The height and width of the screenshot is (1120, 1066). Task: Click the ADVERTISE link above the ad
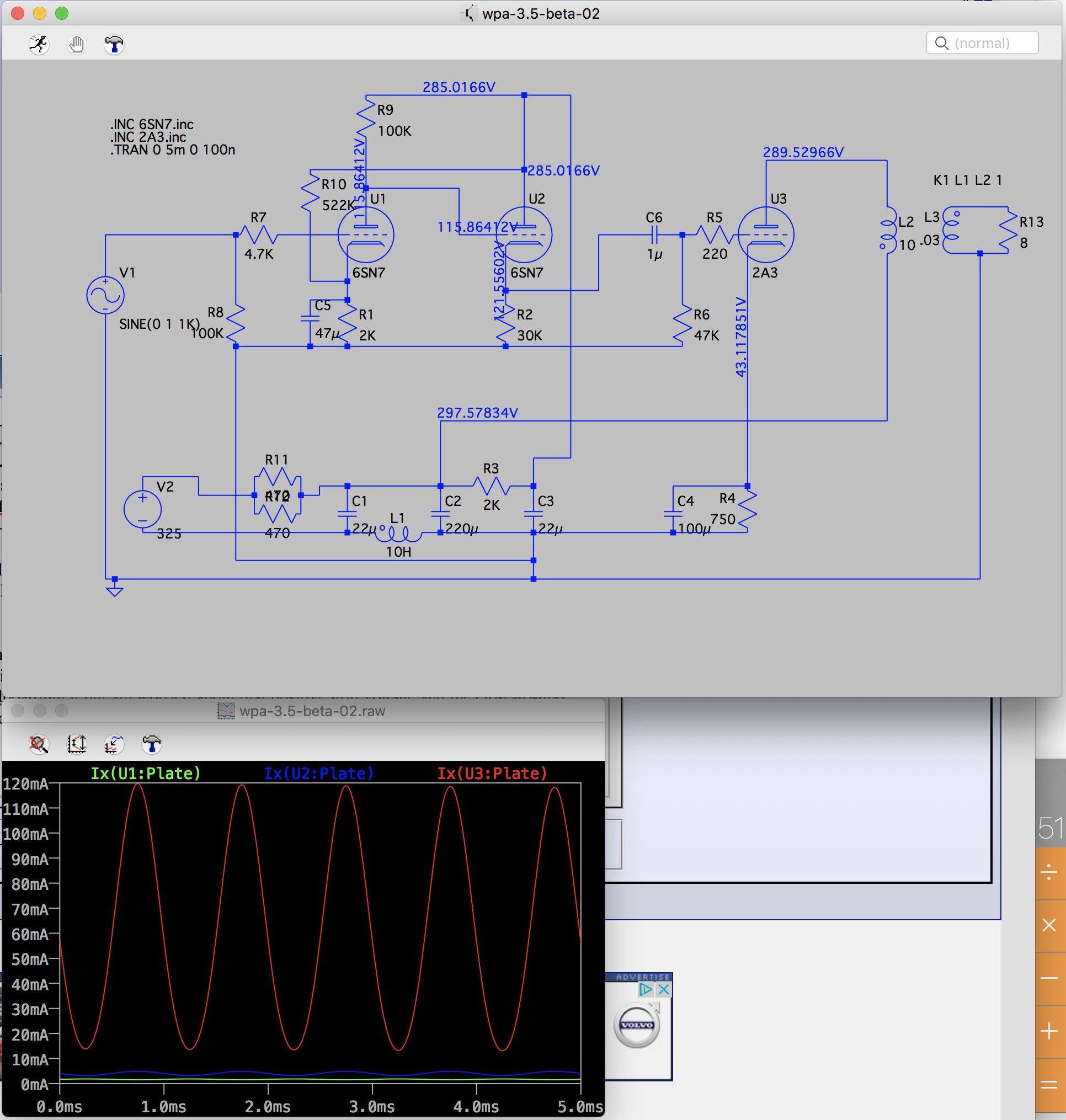[643, 977]
